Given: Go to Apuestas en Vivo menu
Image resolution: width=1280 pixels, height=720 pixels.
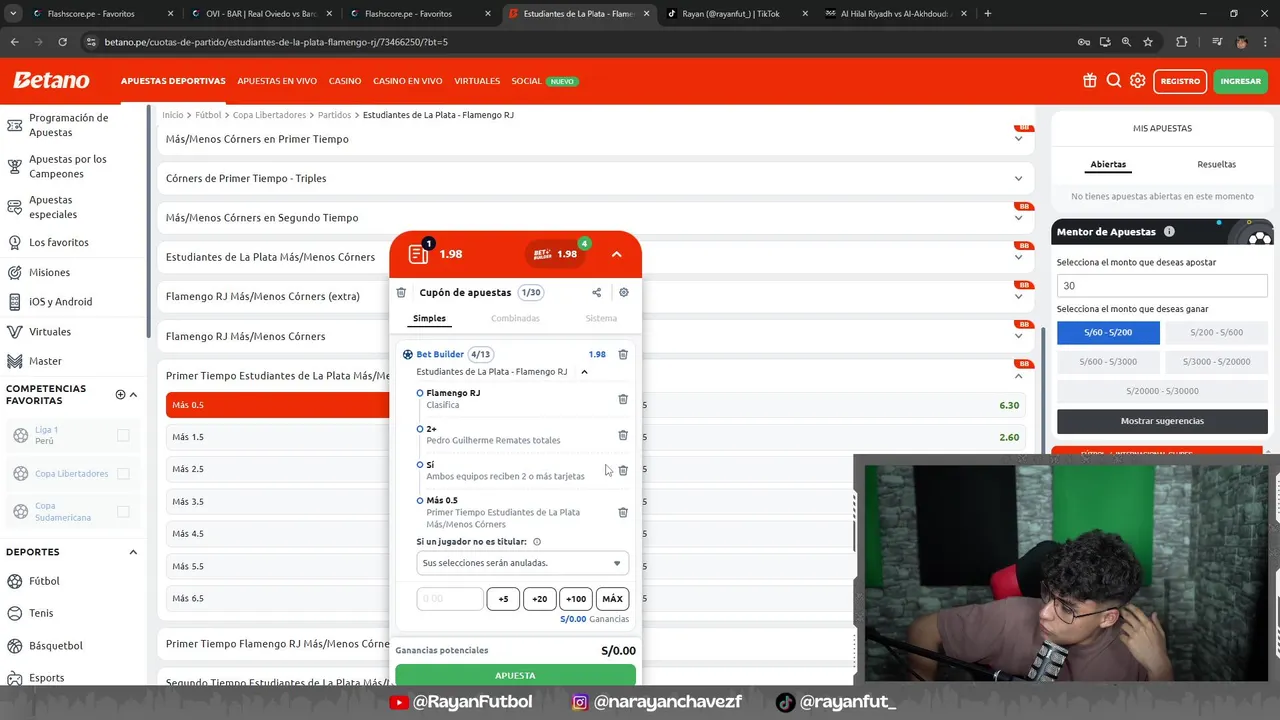Looking at the screenshot, I should point(277,81).
